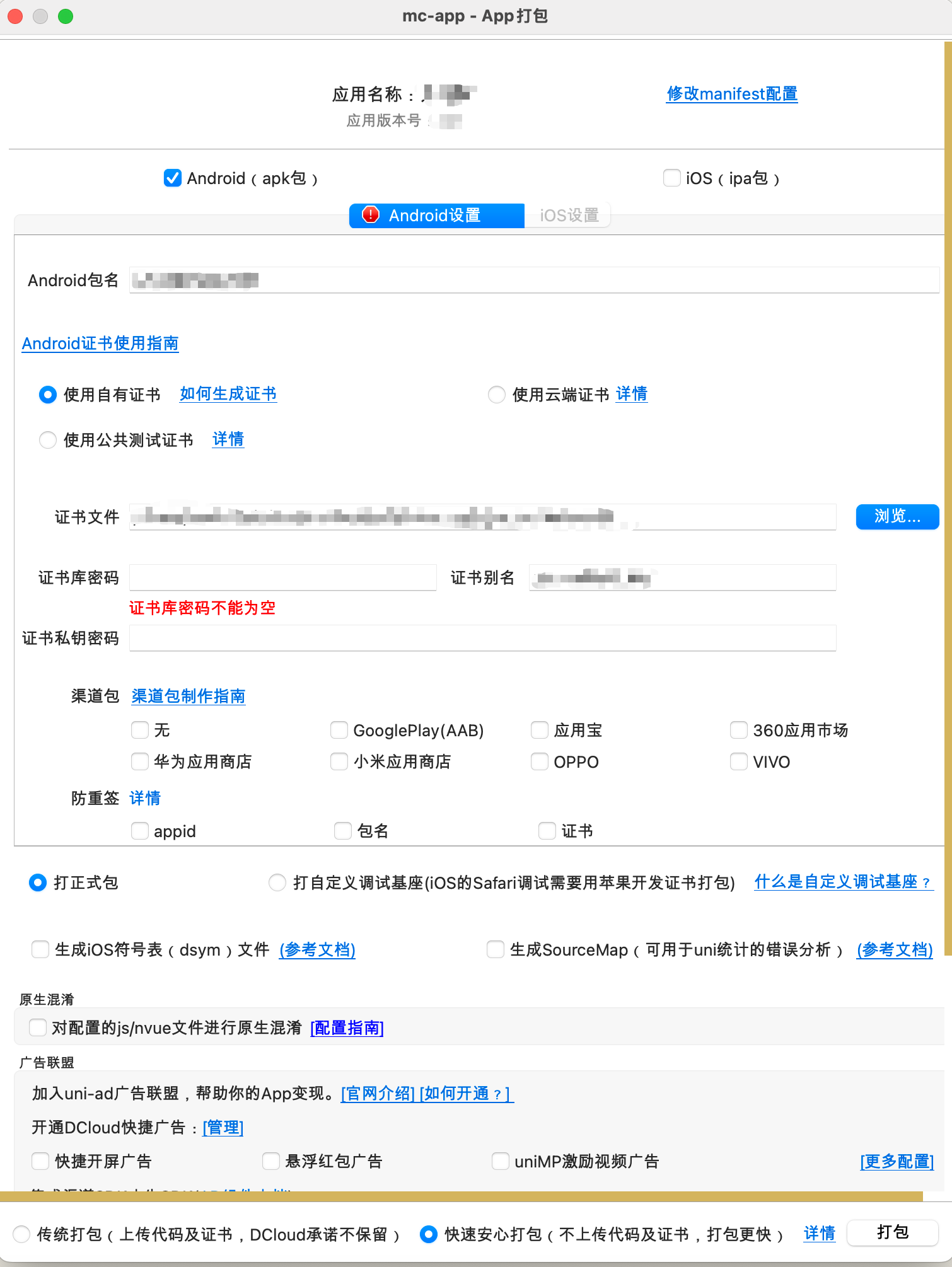The width and height of the screenshot is (952, 1267).
Task: Open 官网介绍 link in 广告联盟
Action: [x=378, y=1093]
